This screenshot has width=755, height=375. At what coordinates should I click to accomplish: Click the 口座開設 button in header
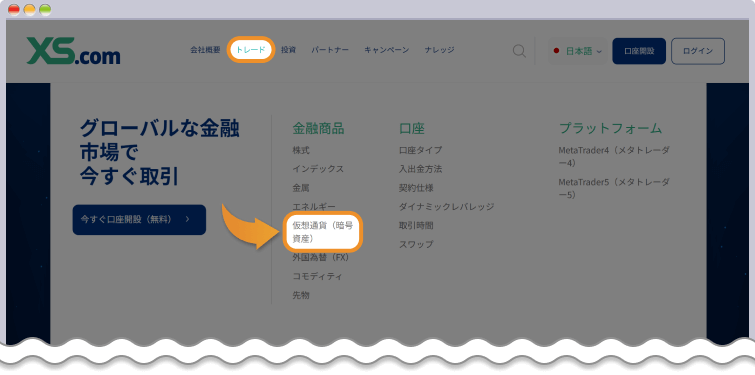639,51
